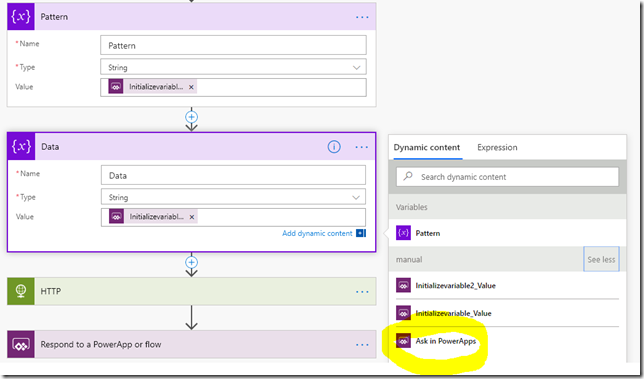Switch to the Dynamic content tab
The height and width of the screenshot is (379, 644).
tap(426, 147)
